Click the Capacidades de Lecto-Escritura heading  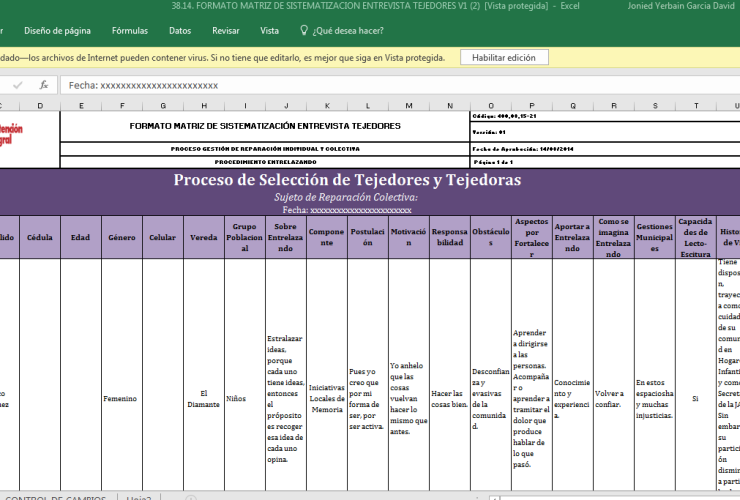click(x=696, y=237)
